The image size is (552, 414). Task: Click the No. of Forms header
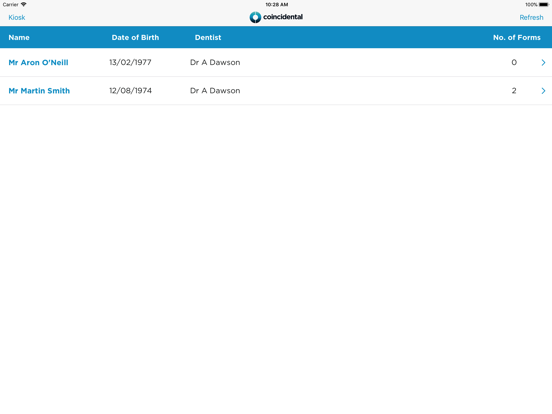click(516, 37)
